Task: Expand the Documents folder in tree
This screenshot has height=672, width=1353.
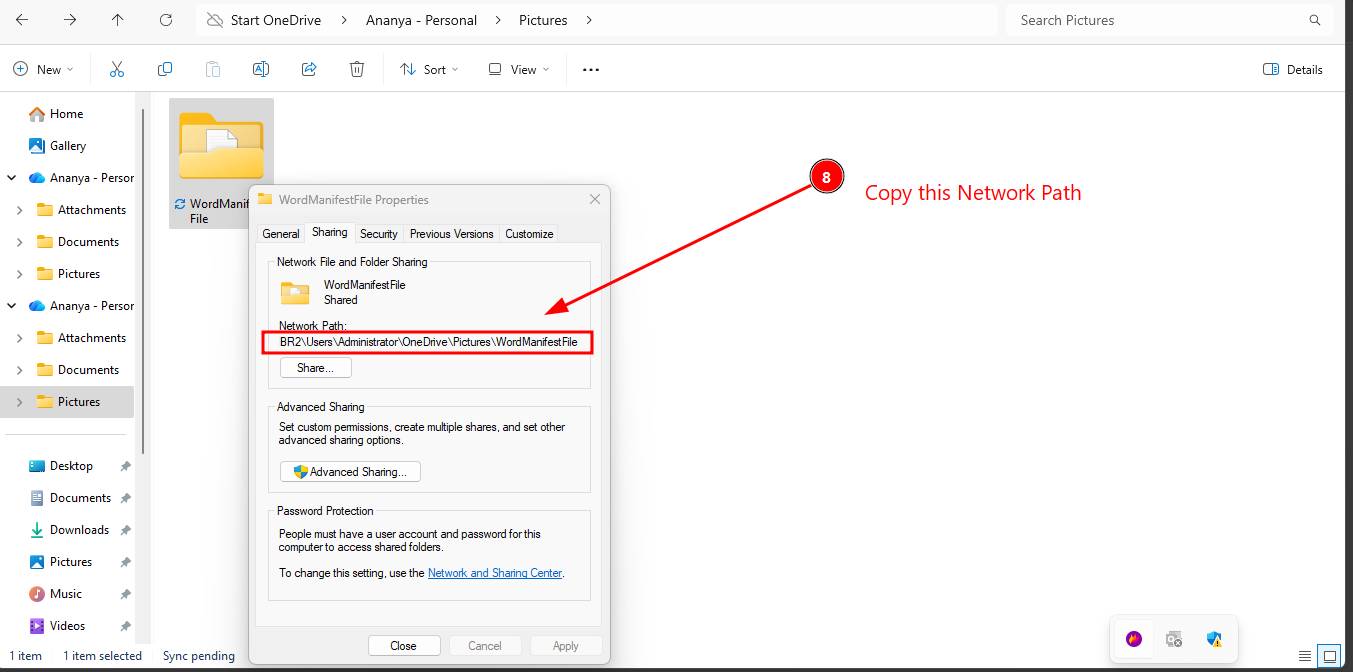Action: [20, 242]
